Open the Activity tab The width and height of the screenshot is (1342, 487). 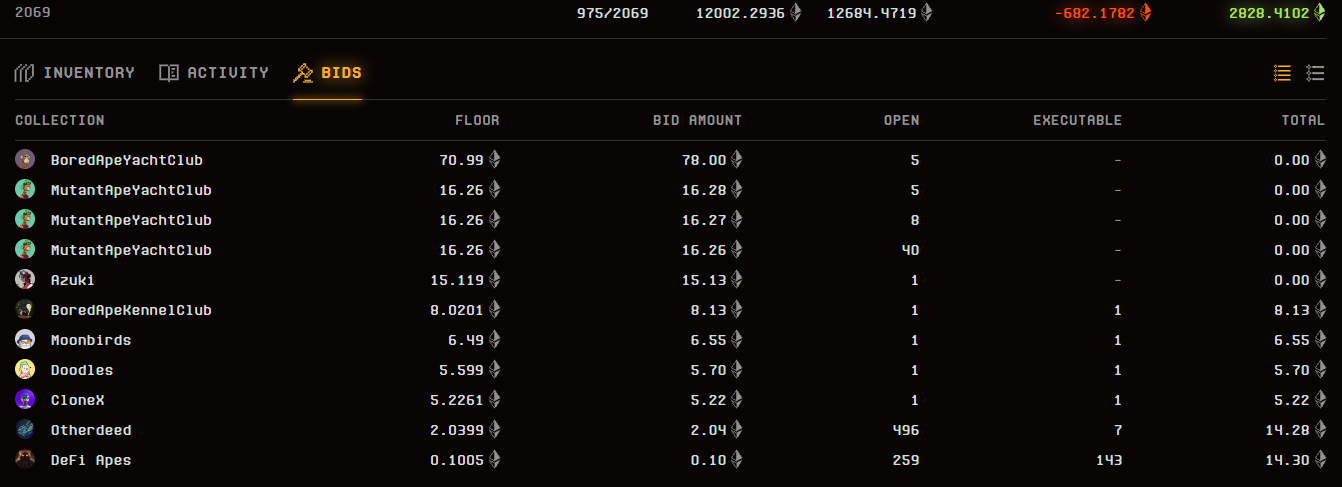click(x=214, y=73)
